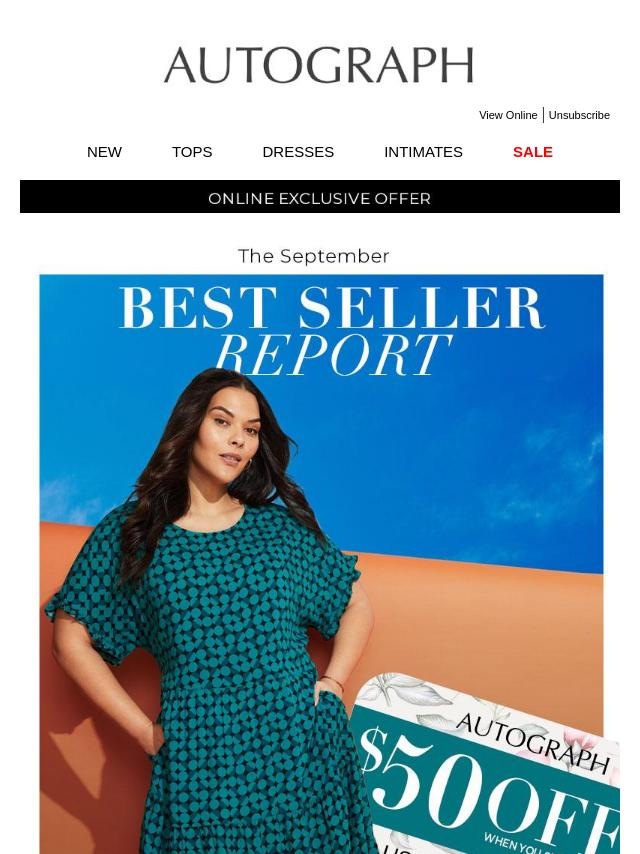Select TOPS in the navigation
This screenshot has width=640, height=854.
click(192, 152)
